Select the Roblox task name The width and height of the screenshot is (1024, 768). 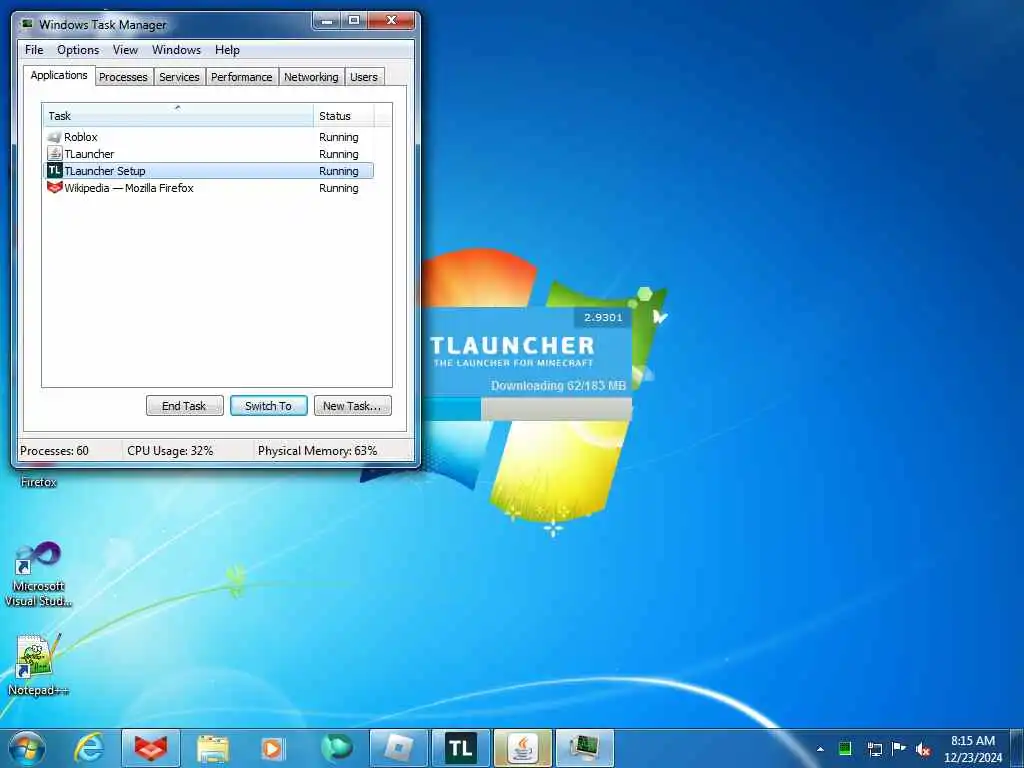[81, 137]
